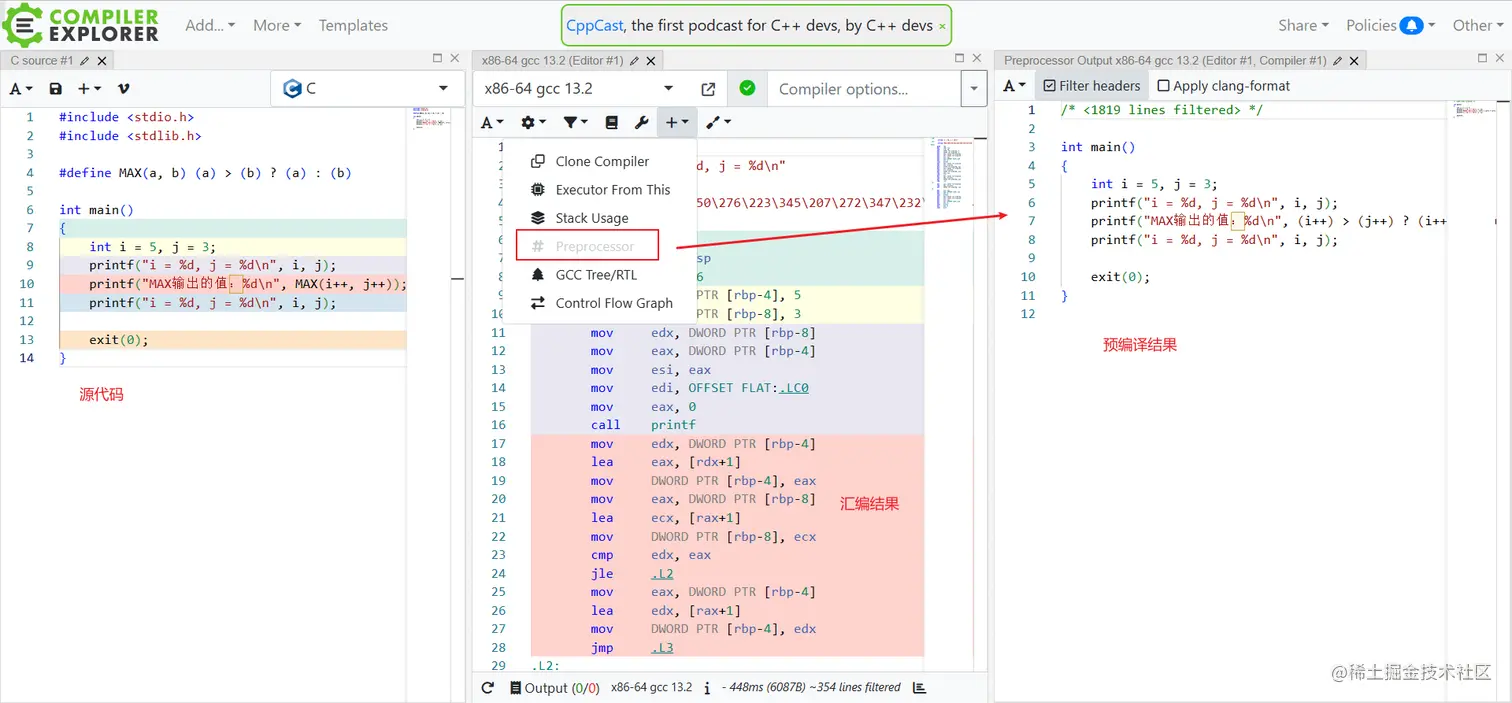Open the x86-64 gcc 13.2 compiler picker
Image resolution: width=1512 pixels, height=703 pixels.
581,89
